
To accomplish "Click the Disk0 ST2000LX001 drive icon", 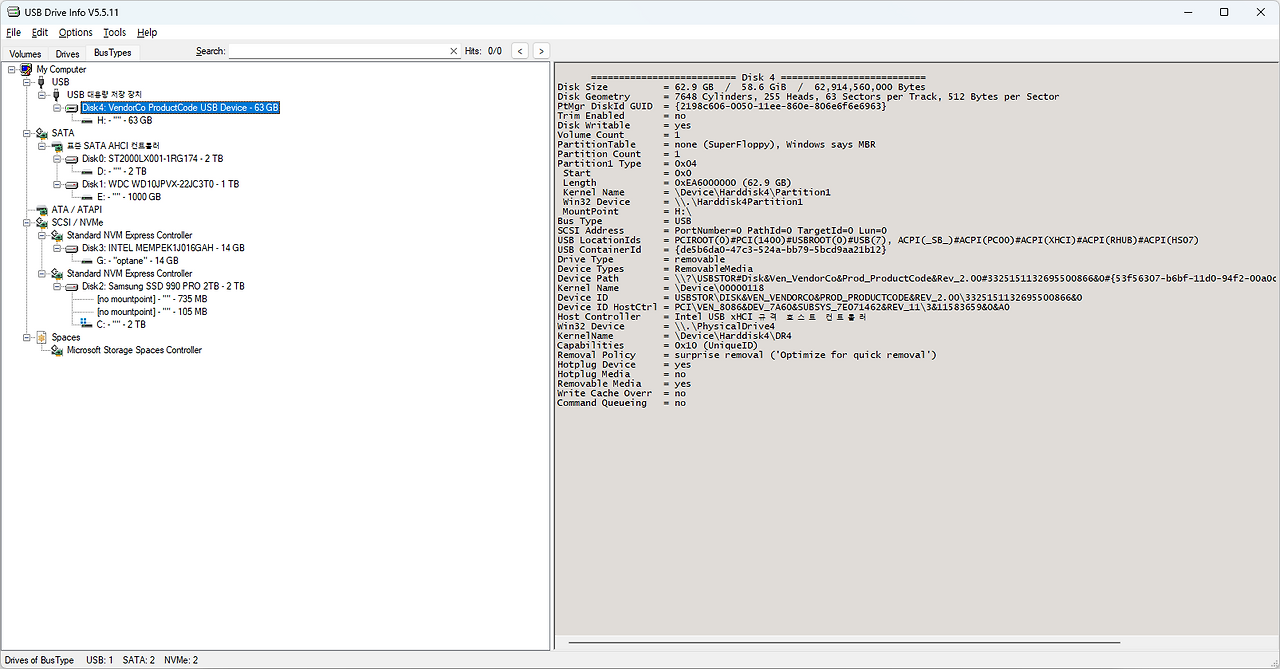I will (x=72, y=158).
